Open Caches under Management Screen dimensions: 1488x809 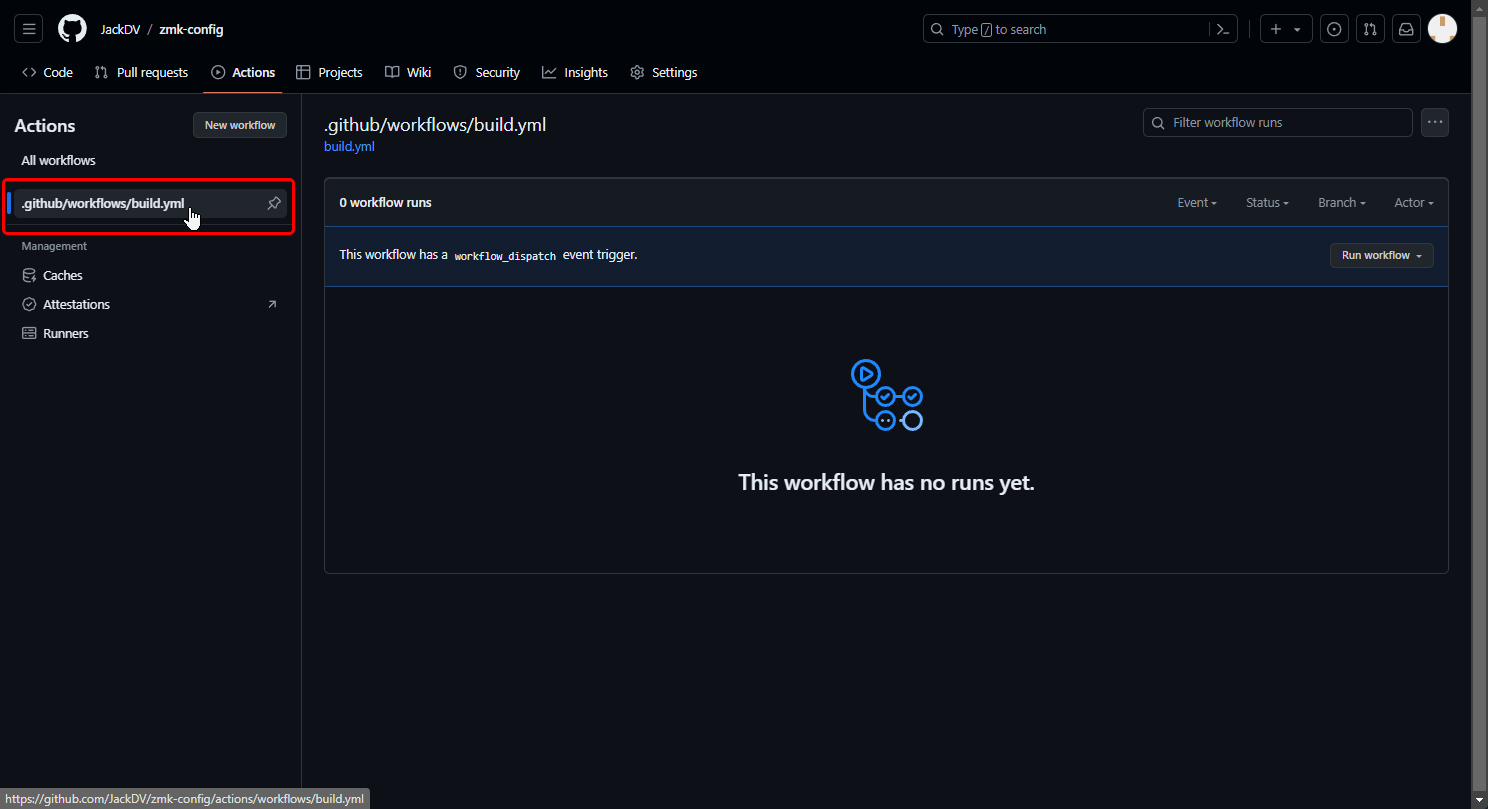pyautogui.click(x=62, y=275)
